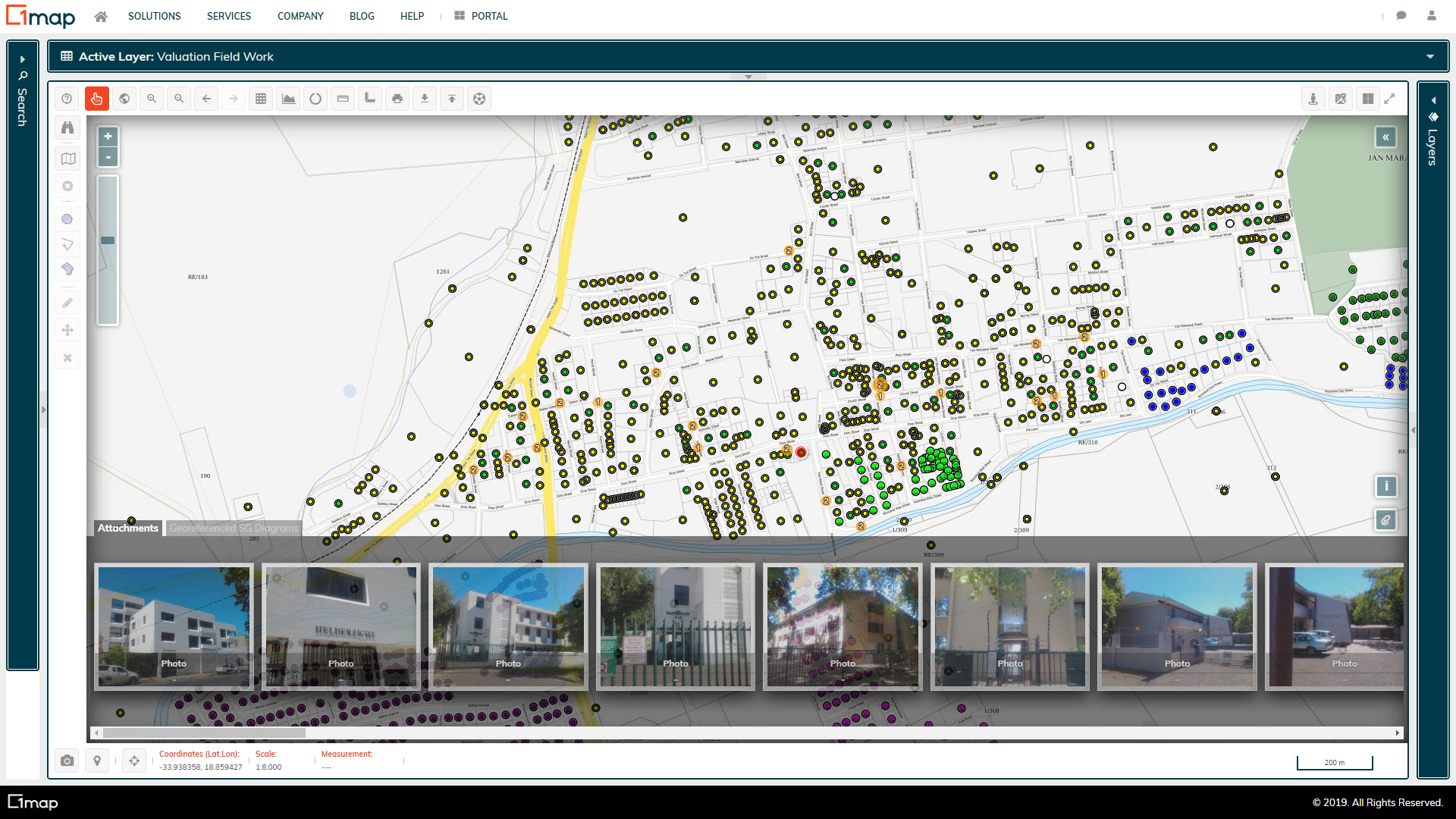Go to previous map extent arrow
The width and height of the screenshot is (1456, 819).
(x=206, y=99)
